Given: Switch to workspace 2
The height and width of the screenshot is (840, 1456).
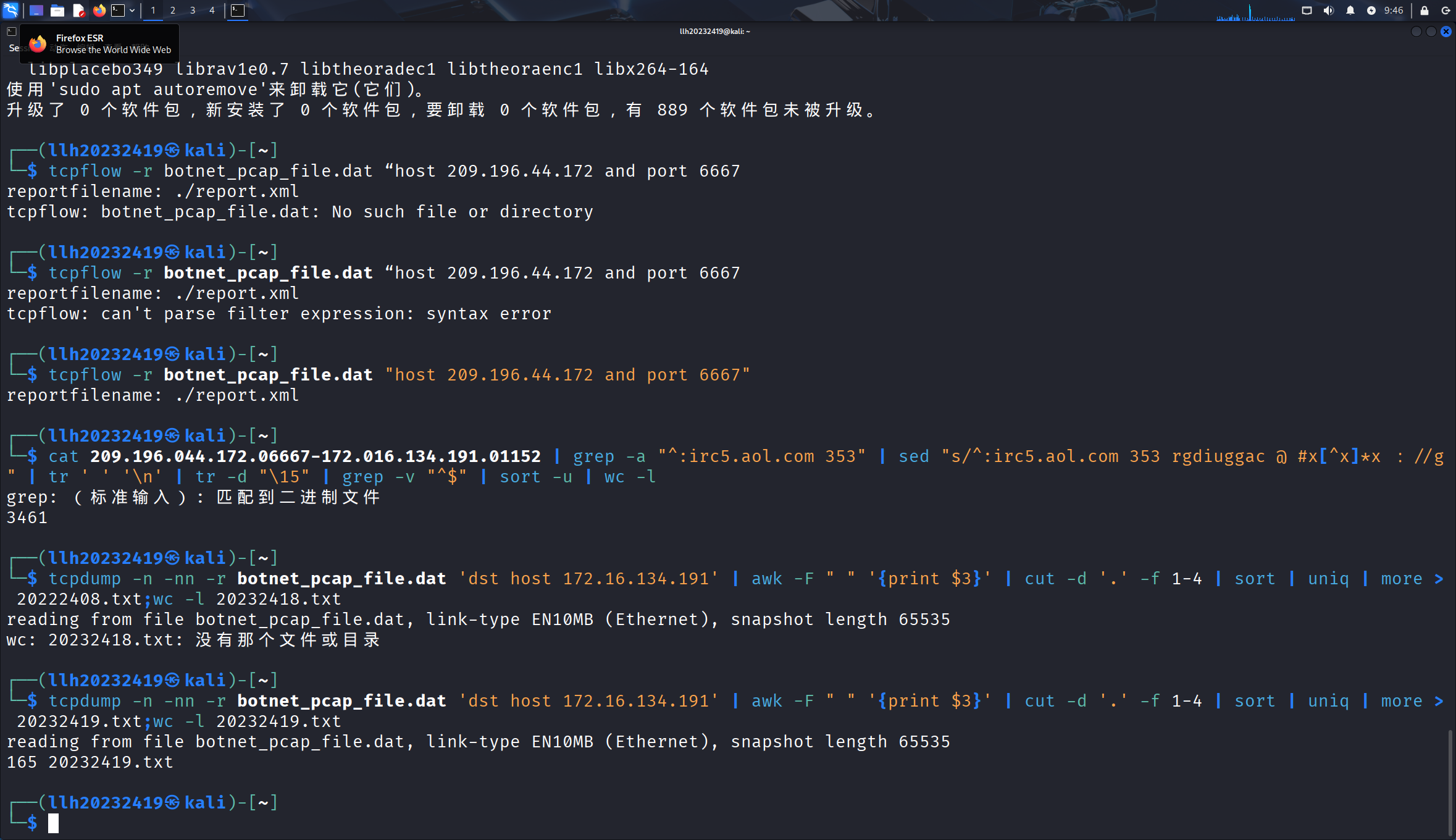Looking at the screenshot, I should click(x=172, y=10).
